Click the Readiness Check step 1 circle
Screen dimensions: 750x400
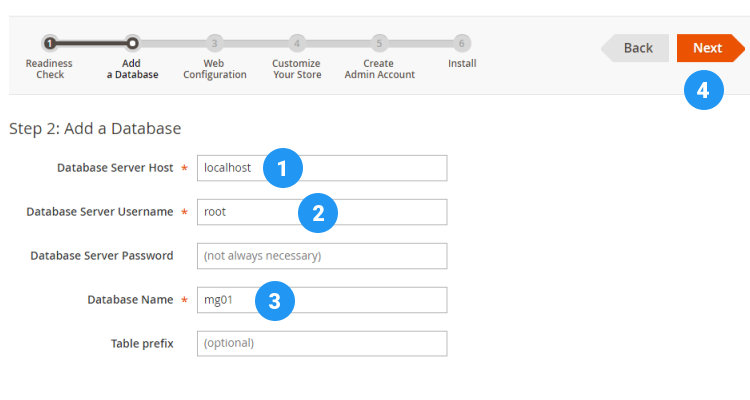point(50,43)
